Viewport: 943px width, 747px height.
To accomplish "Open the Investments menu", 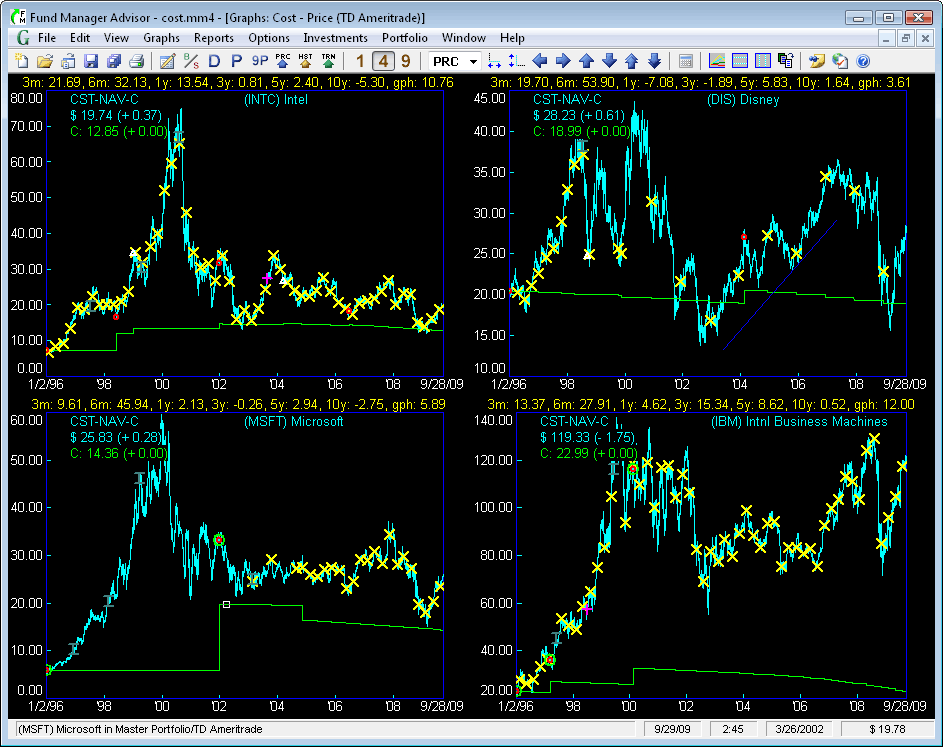I will click(x=335, y=38).
